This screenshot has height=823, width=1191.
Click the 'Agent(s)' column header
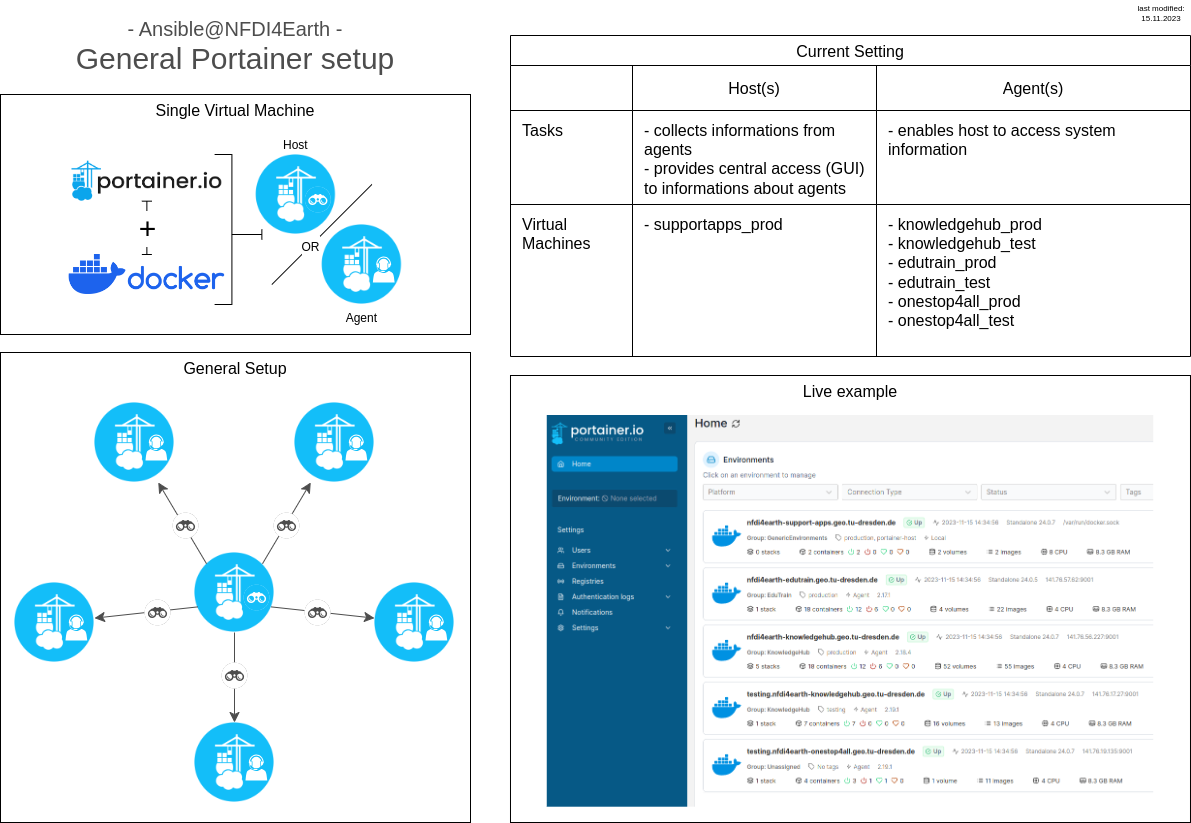click(x=1032, y=89)
